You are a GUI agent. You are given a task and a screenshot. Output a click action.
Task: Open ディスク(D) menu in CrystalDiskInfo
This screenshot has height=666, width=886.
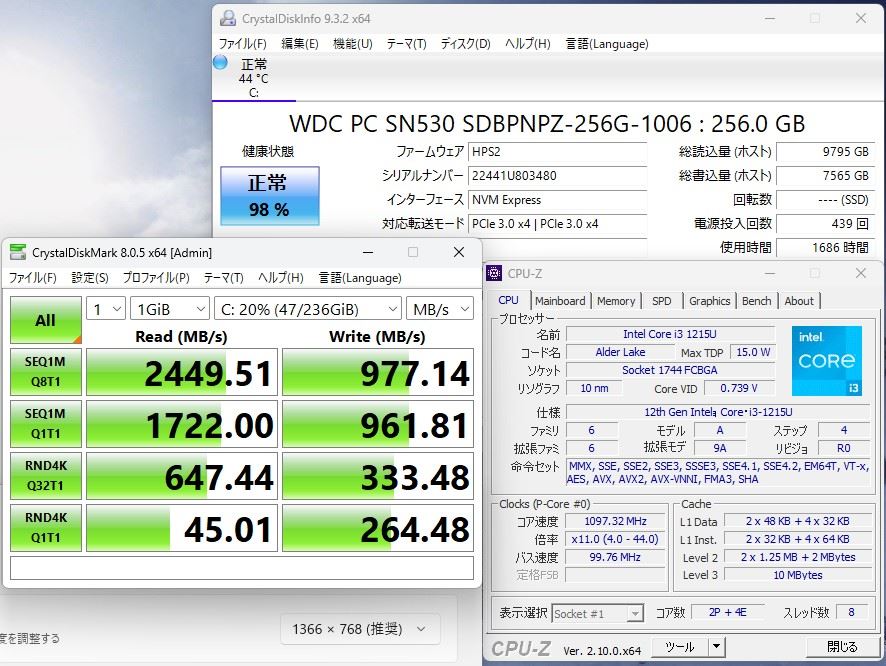point(465,43)
